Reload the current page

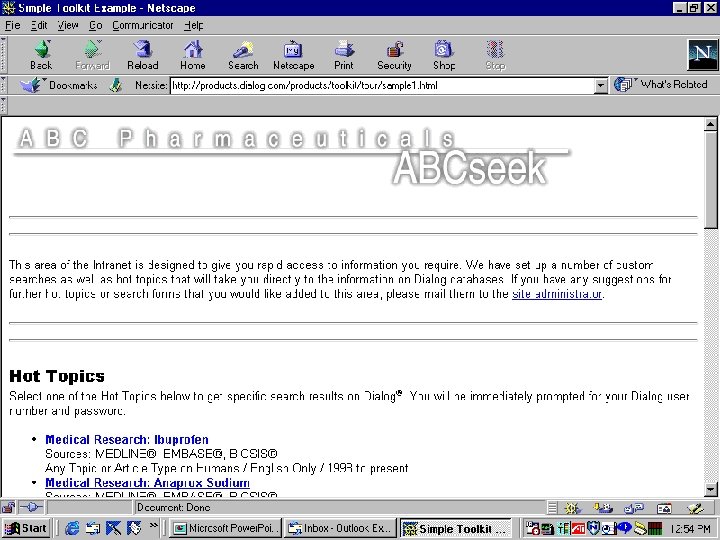click(x=143, y=55)
